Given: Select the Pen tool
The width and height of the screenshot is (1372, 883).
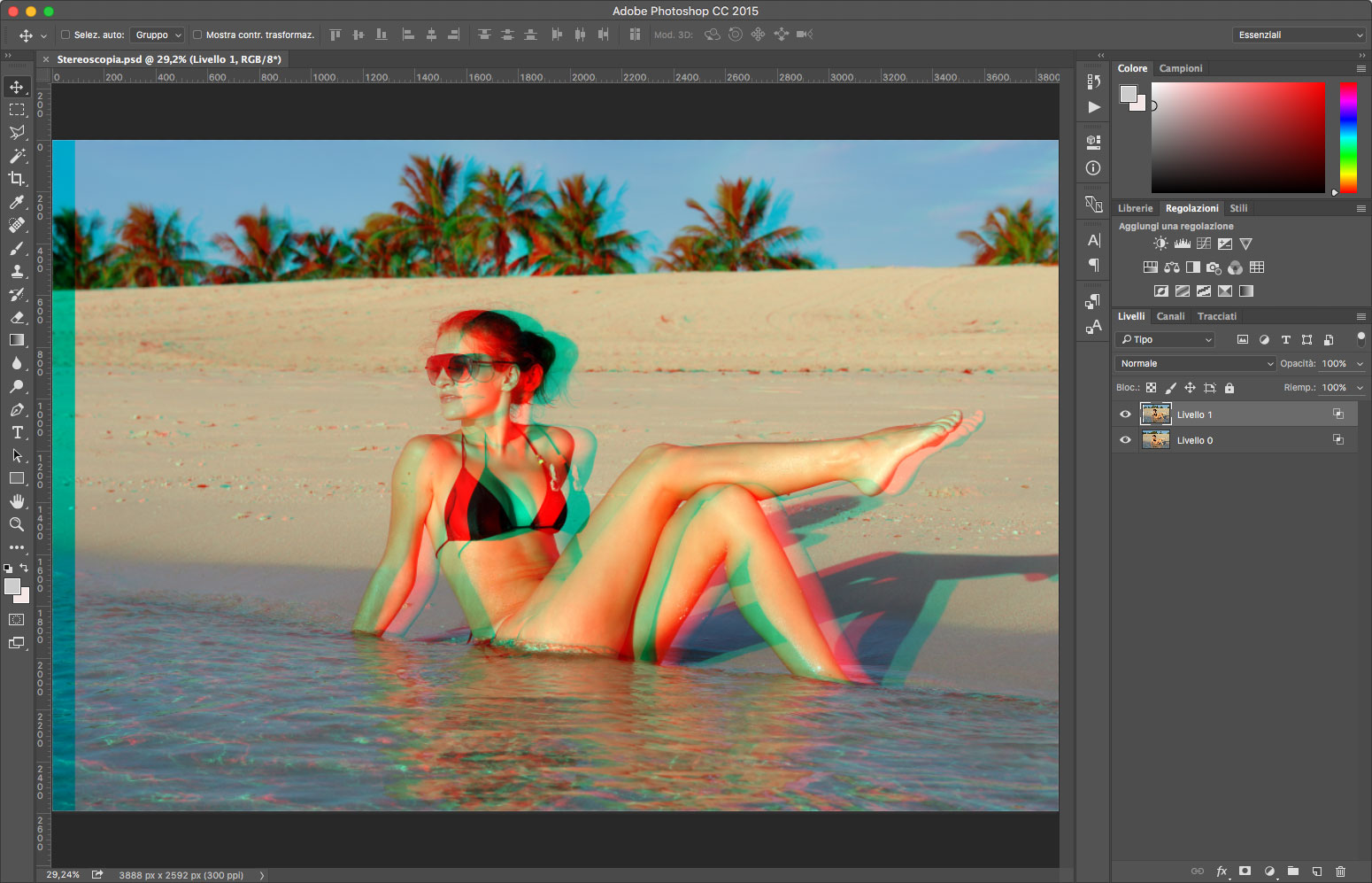Looking at the screenshot, I should click(x=17, y=409).
